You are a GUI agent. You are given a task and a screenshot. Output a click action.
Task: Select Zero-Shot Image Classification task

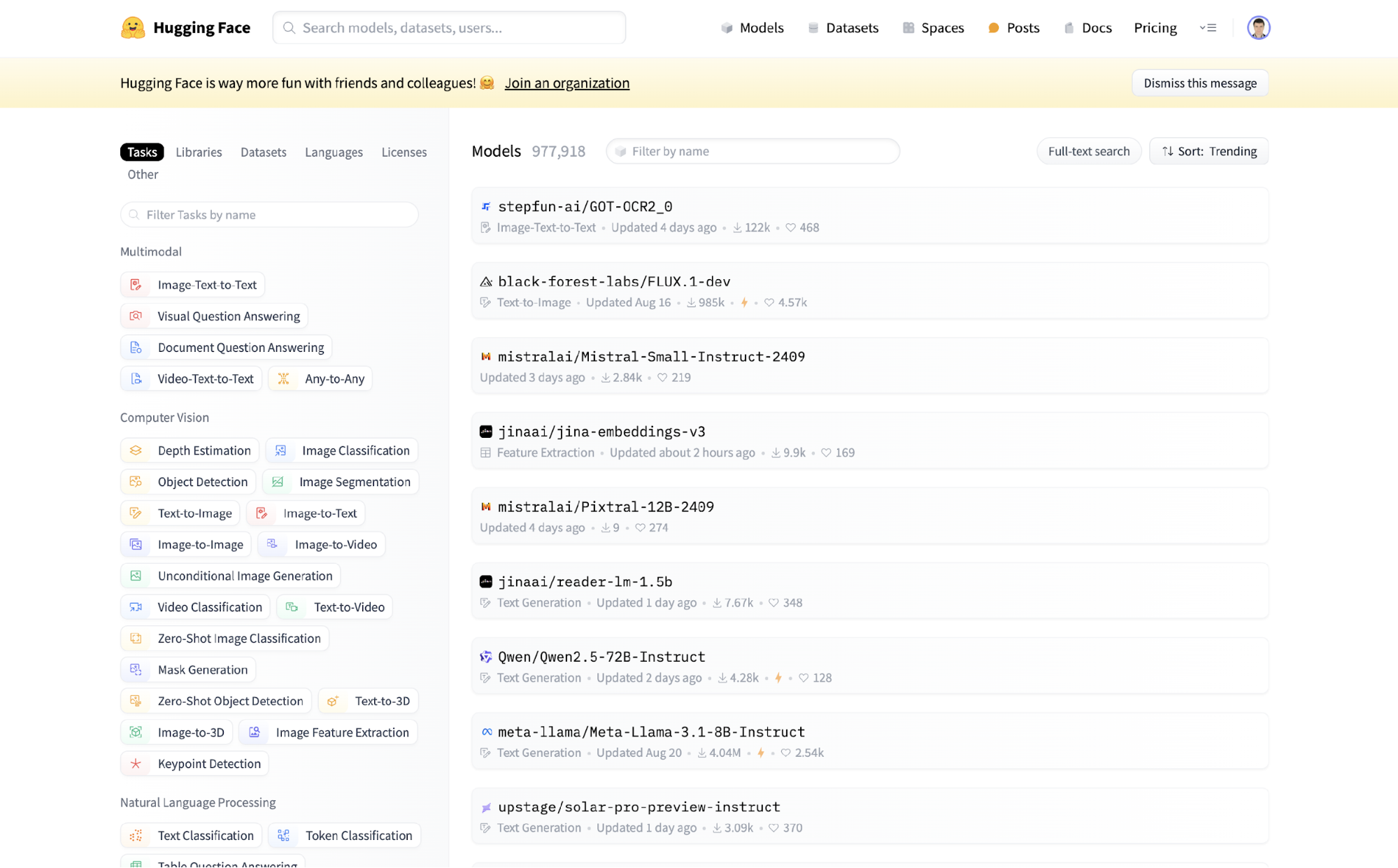point(224,639)
